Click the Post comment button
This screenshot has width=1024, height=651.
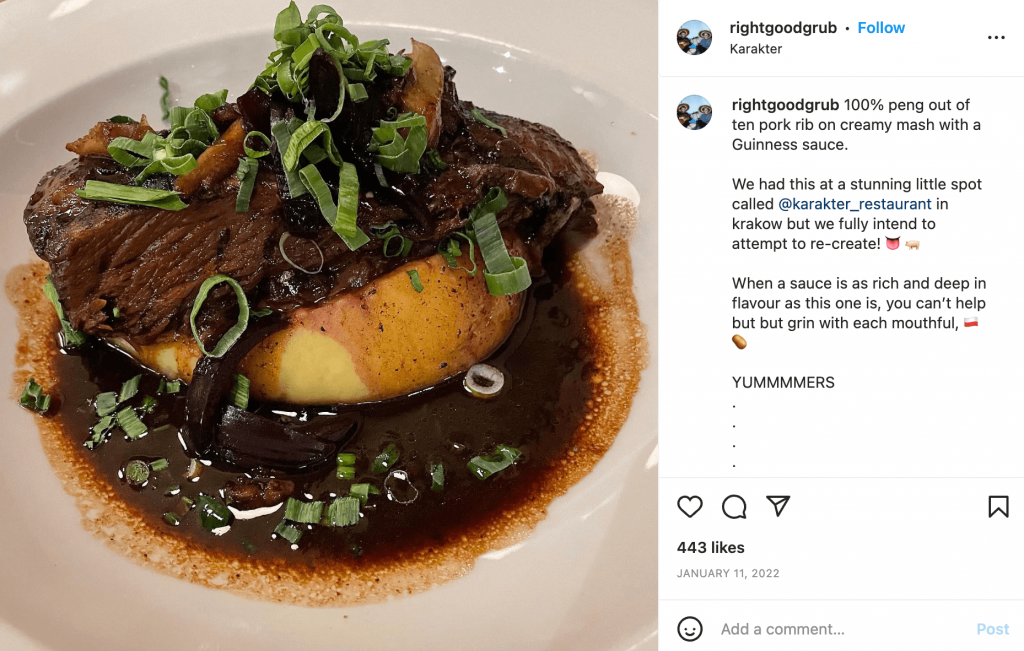click(x=993, y=629)
